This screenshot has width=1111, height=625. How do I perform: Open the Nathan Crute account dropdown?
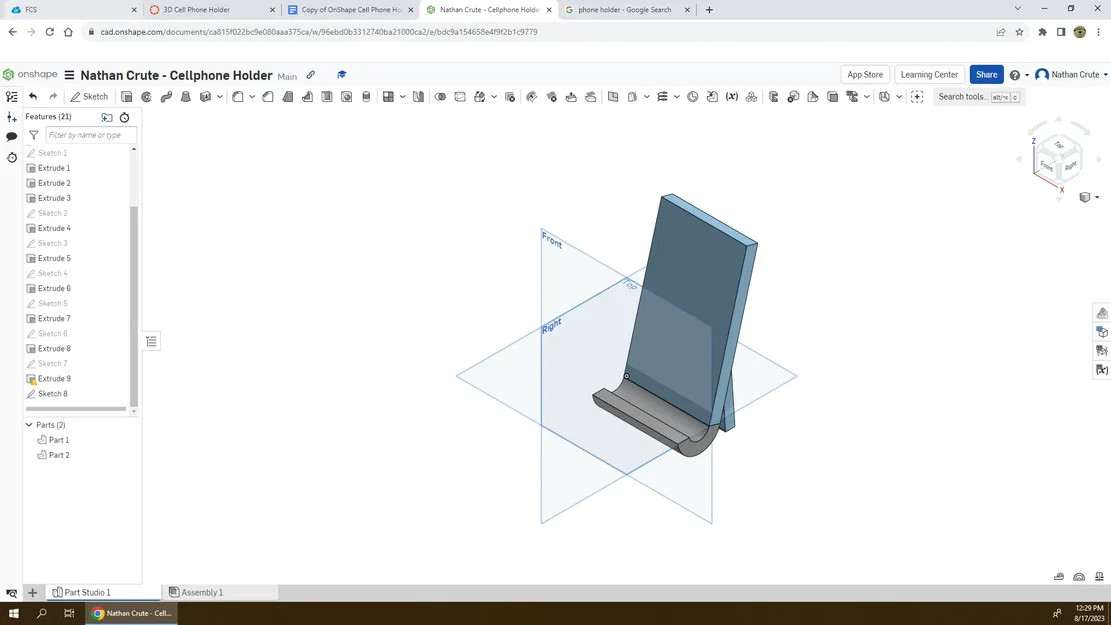pyautogui.click(x=1071, y=74)
